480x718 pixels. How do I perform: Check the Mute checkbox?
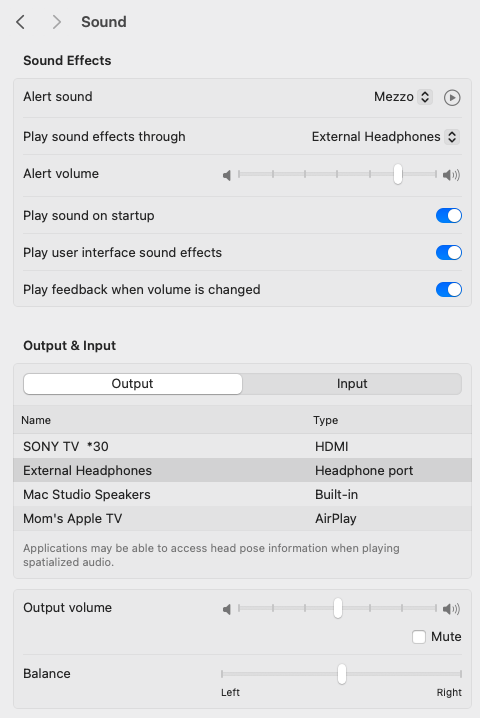pyautogui.click(x=419, y=637)
